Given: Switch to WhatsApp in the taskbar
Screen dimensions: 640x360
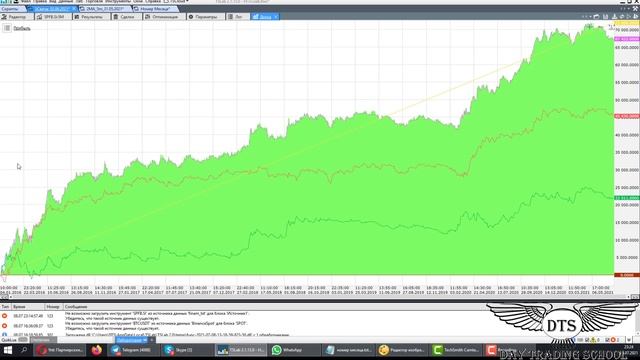Looking at the screenshot, I should 295,350.
